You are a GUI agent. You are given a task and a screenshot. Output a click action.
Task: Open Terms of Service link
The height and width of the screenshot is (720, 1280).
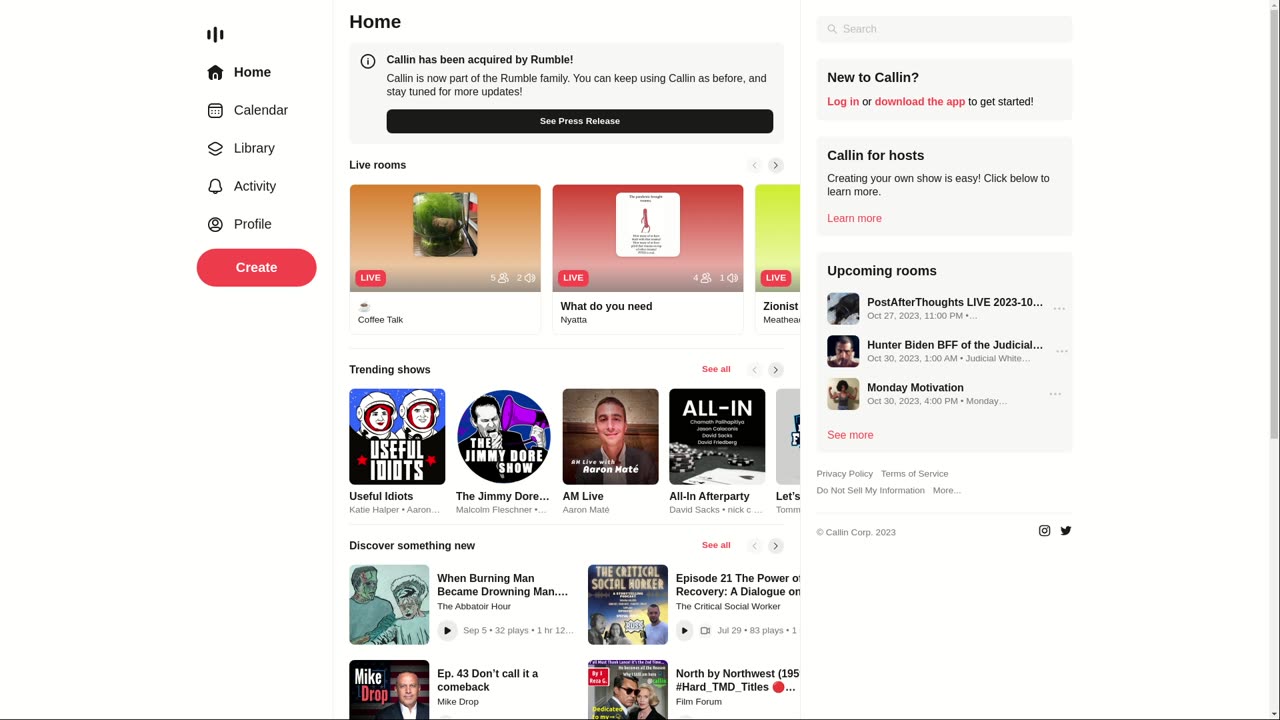point(914,474)
